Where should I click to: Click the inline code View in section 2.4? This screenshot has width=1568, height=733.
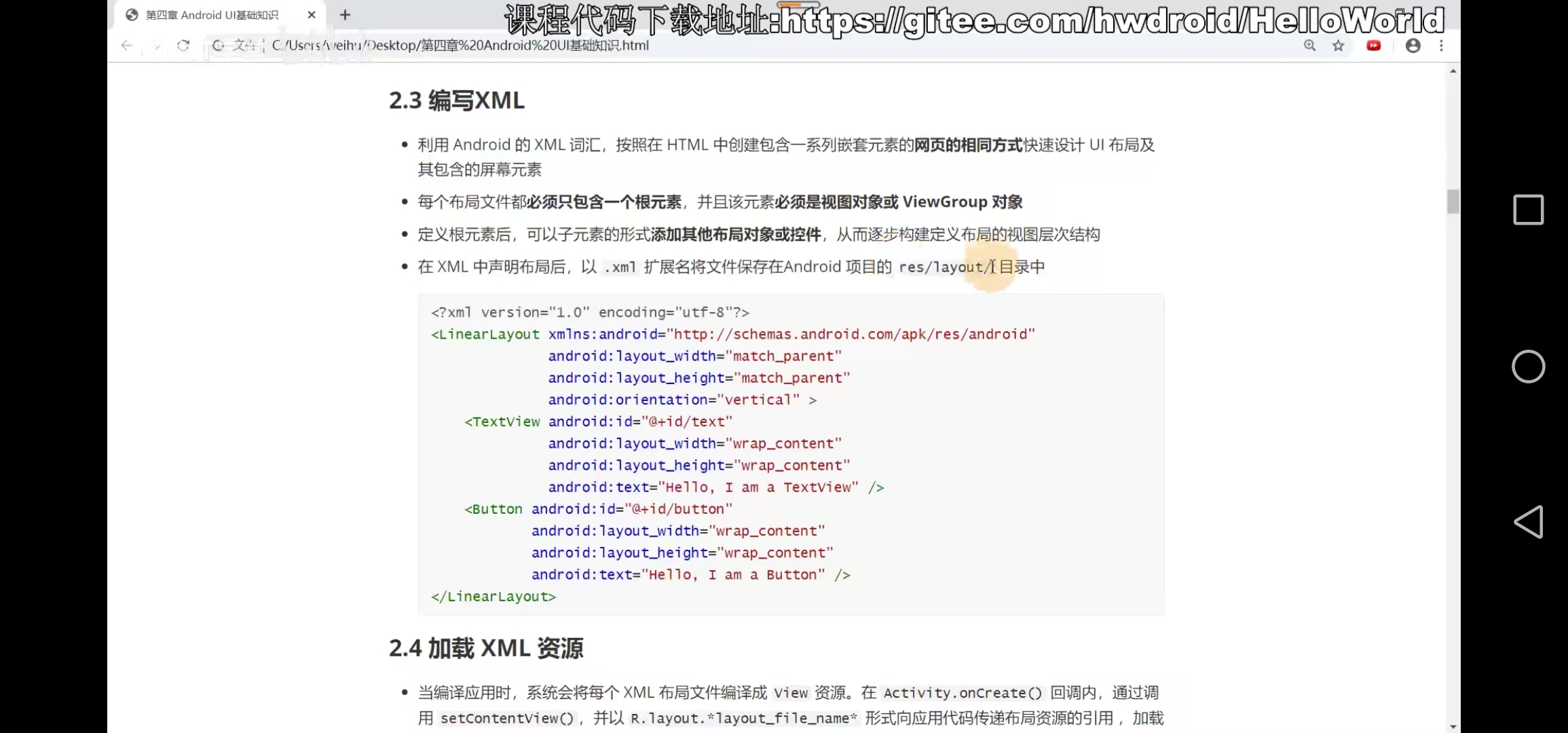pyautogui.click(x=791, y=693)
